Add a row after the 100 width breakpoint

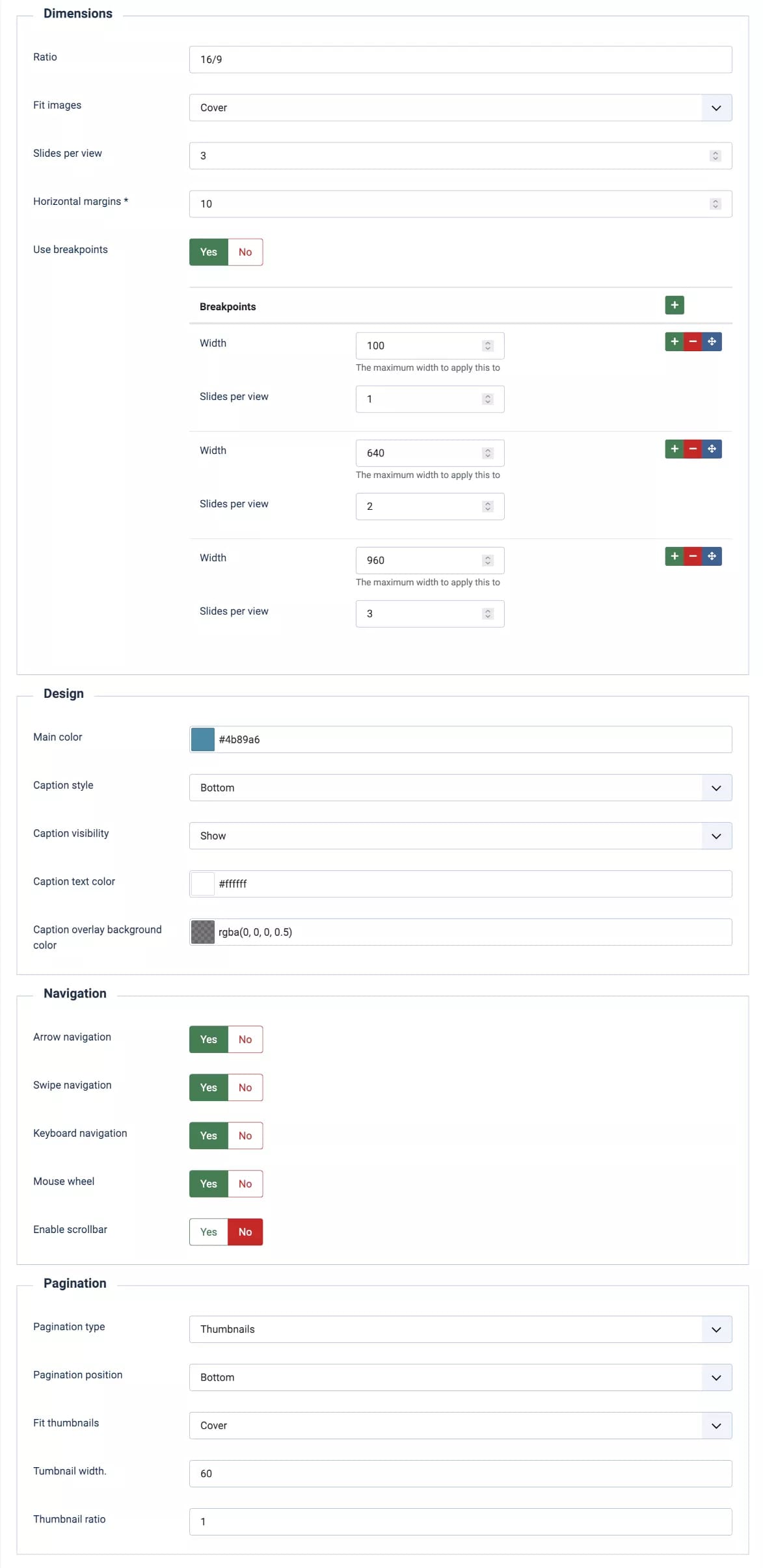pyautogui.click(x=674, y=341)
